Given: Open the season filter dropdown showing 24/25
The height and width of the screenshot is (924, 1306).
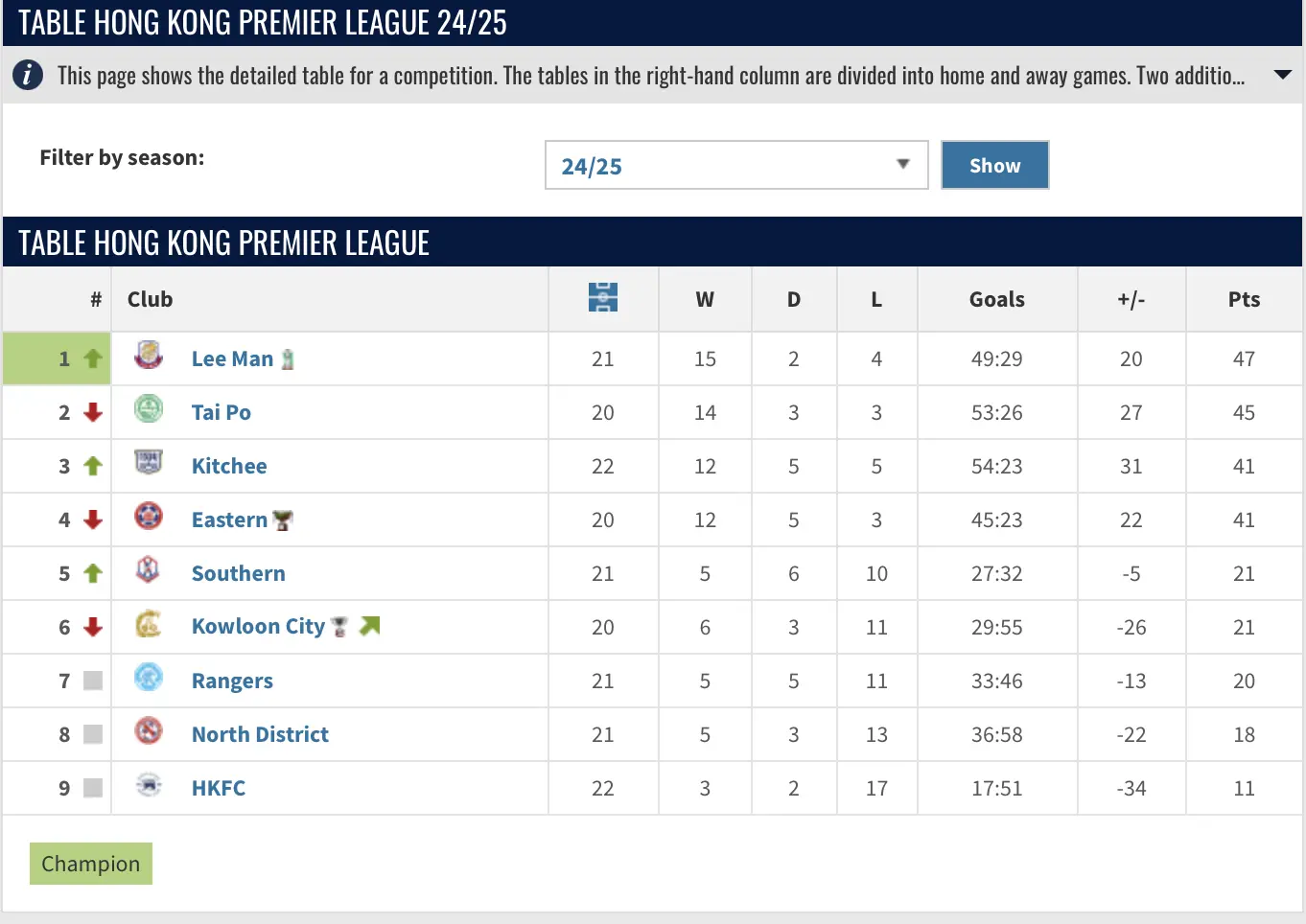Looking at the screenshot, I should click(x=736, y=165).
